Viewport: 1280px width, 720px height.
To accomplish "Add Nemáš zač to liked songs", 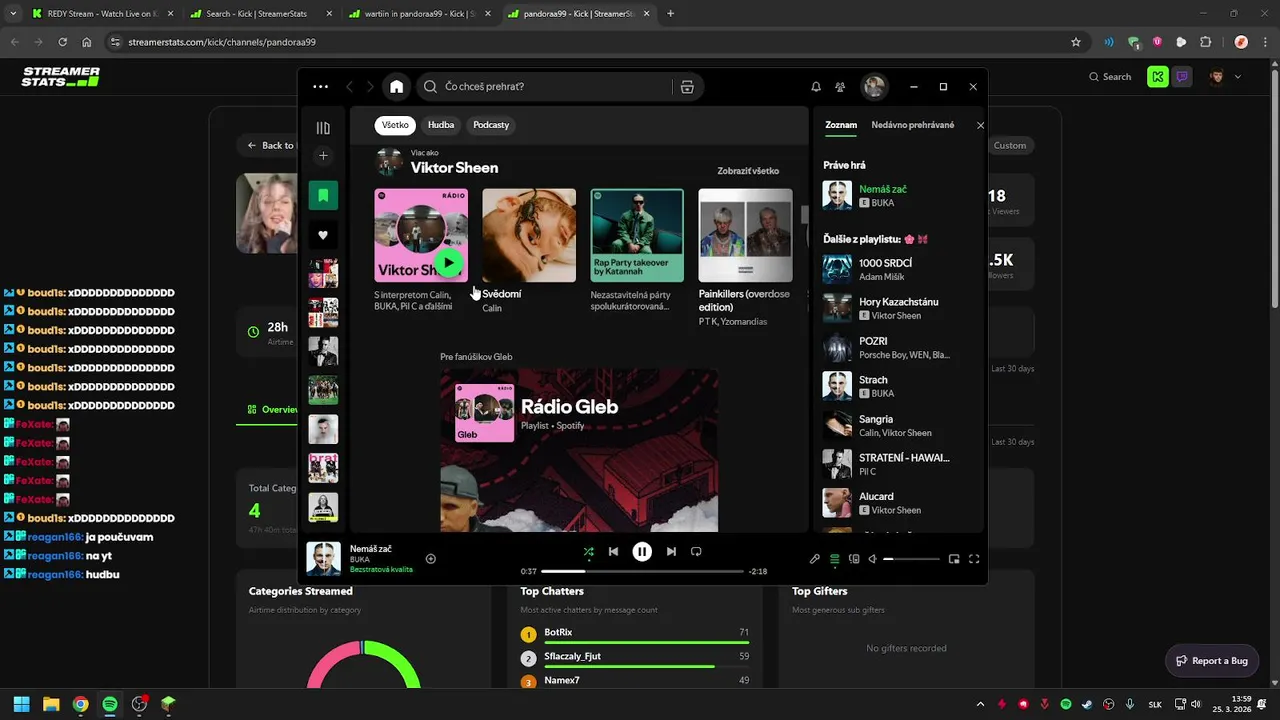I will point(431,559).
